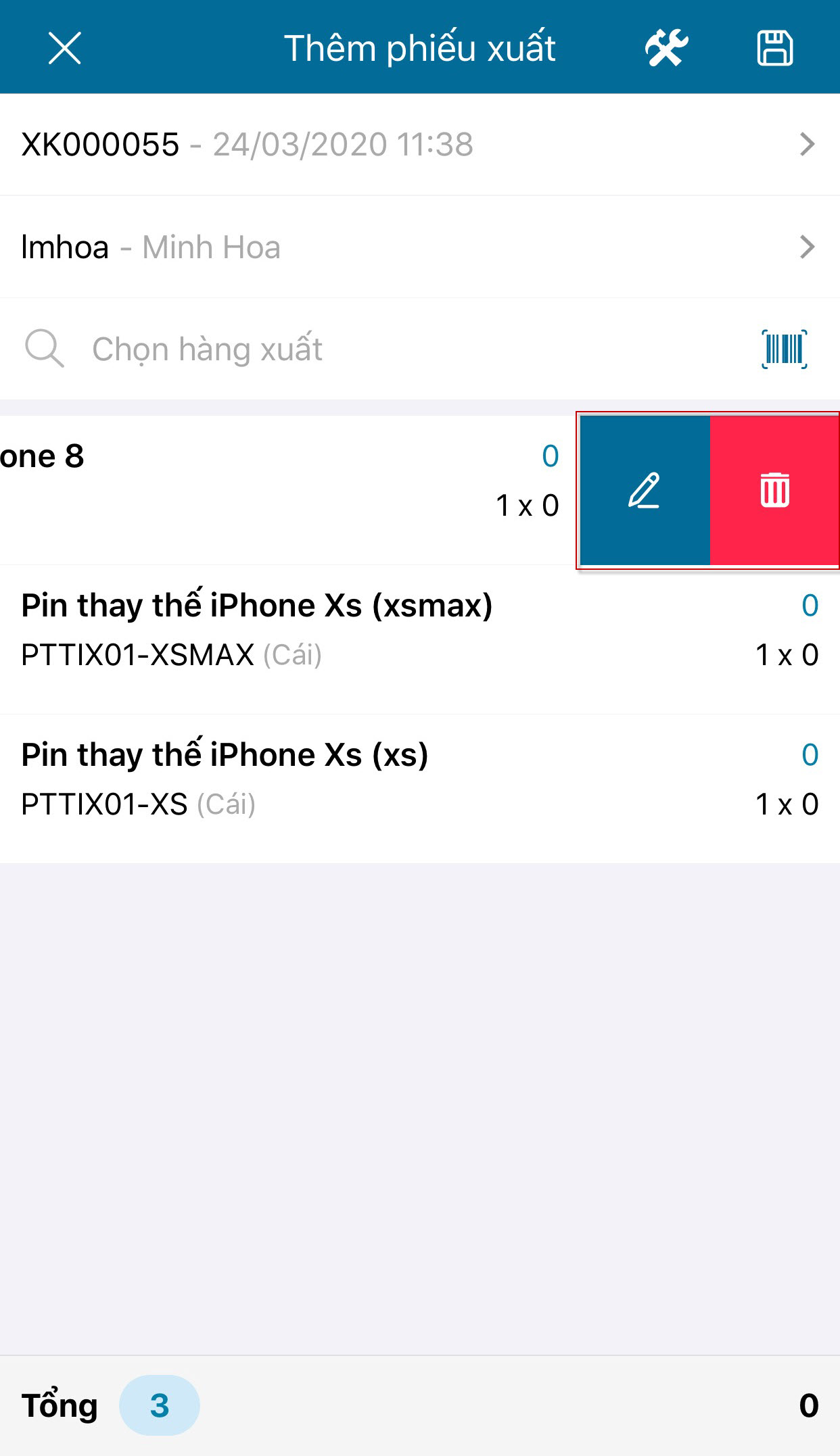840x1456 pixels.
Task: Open the XK000055 date row
Action: [x=420, y=145]
